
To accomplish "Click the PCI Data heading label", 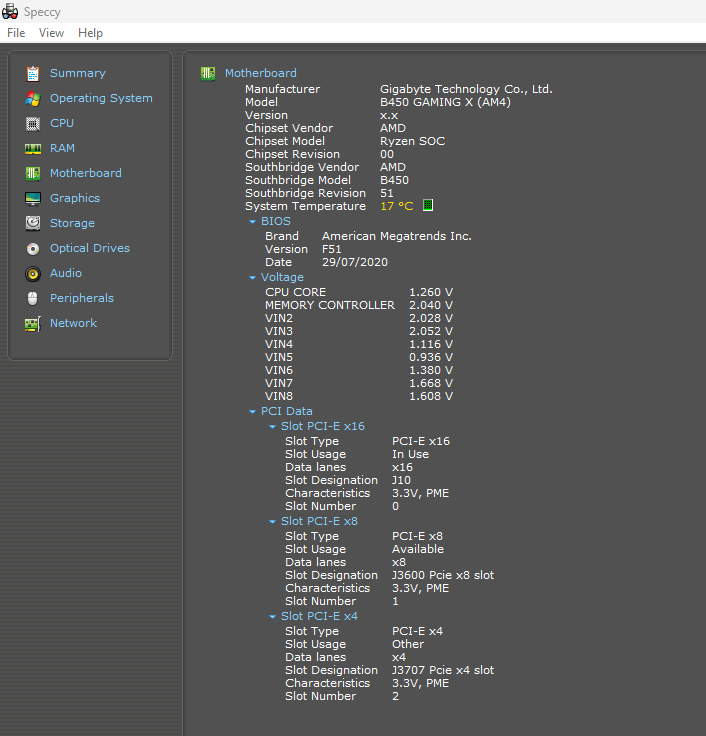I will click(287, 411).
